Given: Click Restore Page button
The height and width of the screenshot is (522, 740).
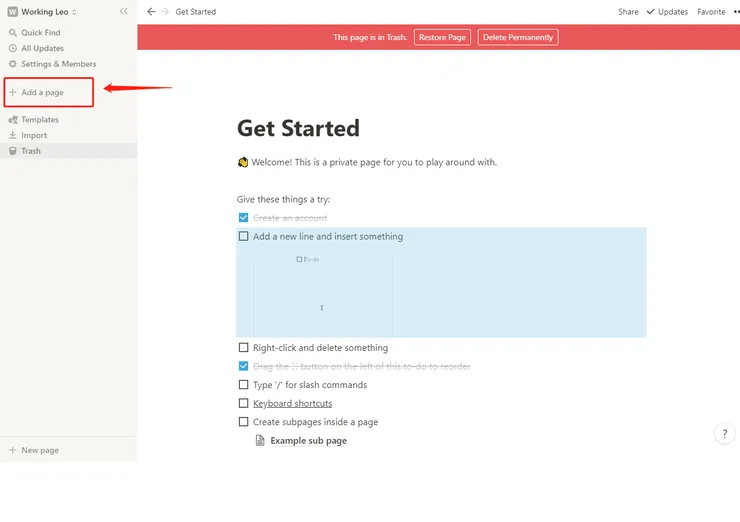Looking at the screenshot, I should point(442,37).
